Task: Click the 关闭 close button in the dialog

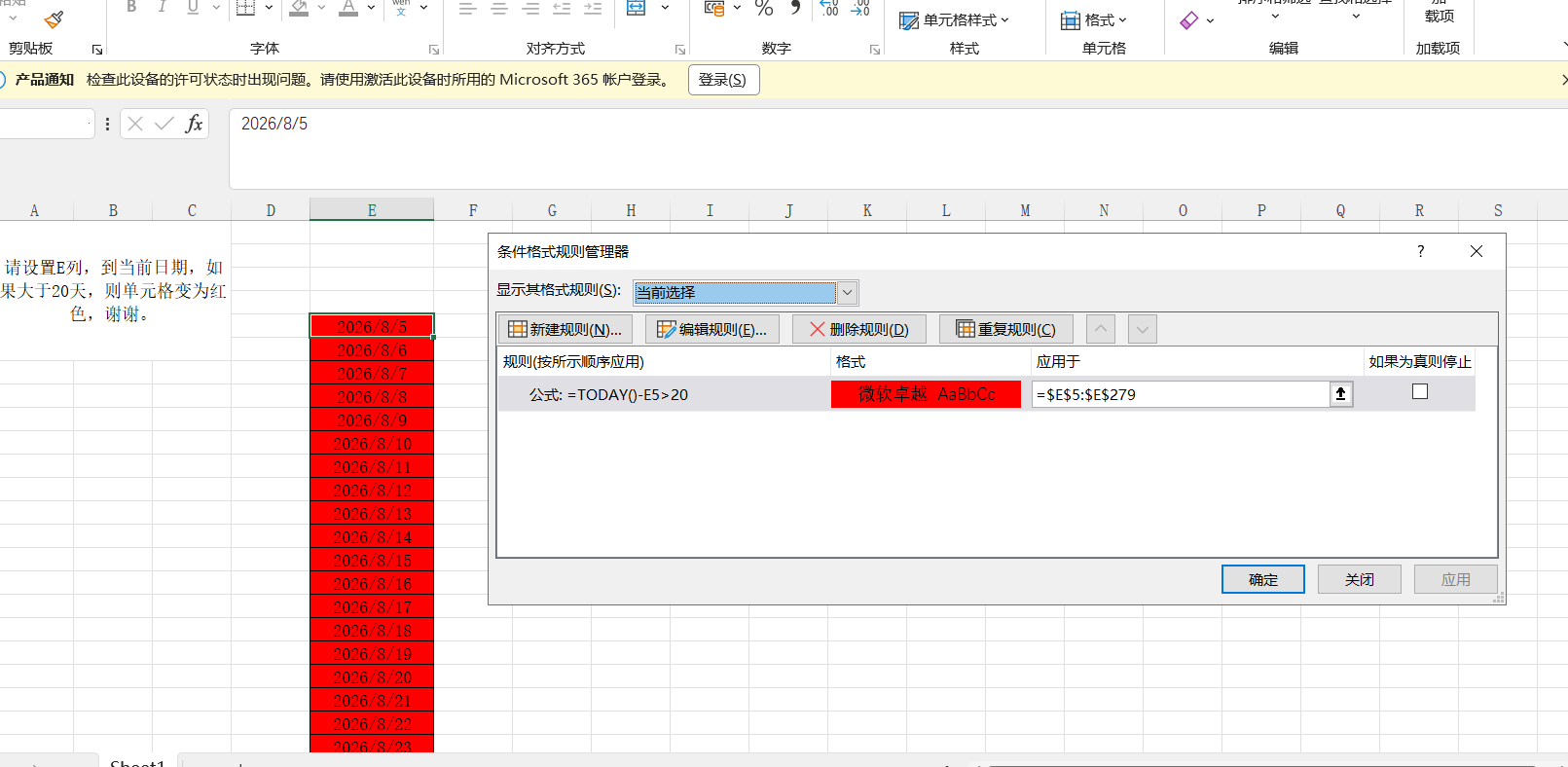Action: 1360,579
